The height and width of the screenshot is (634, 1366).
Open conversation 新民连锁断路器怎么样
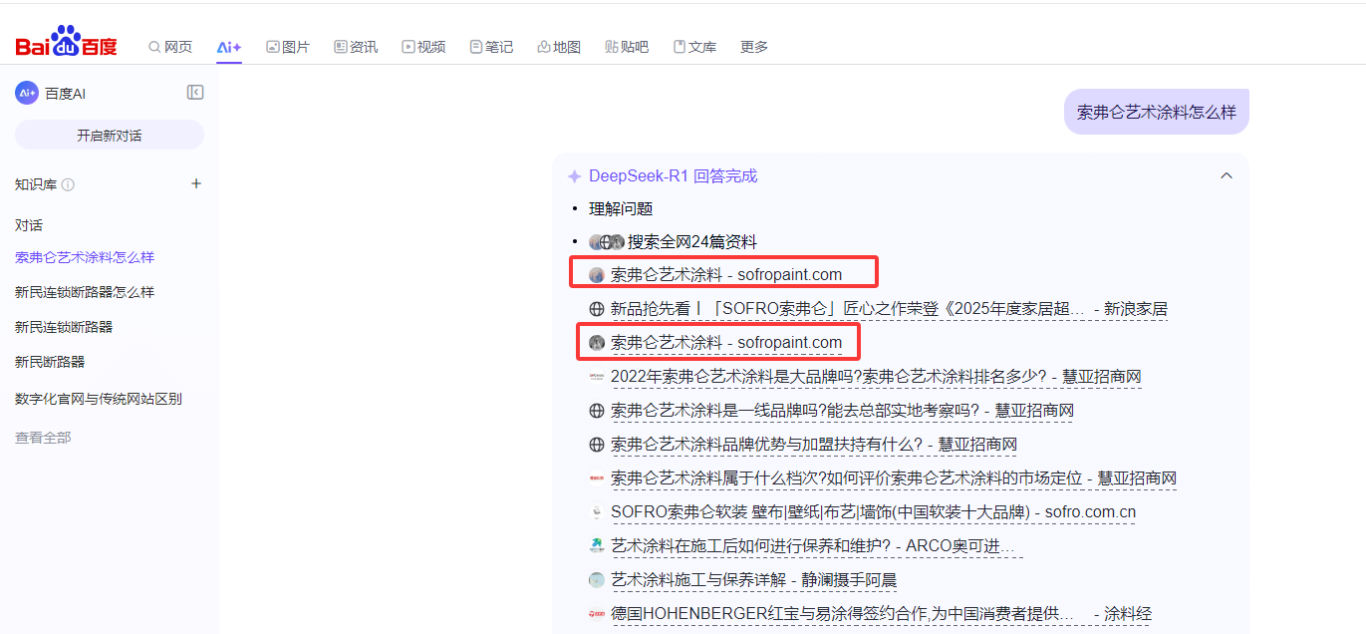[x=85, y=292]
